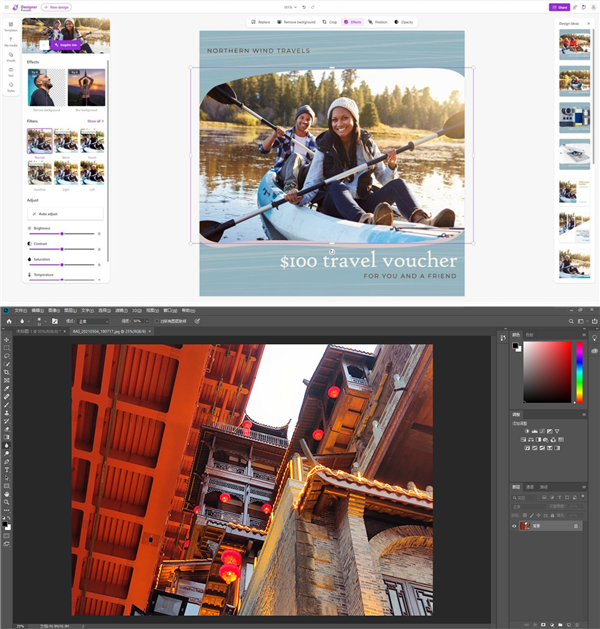The image size is (600, 629).
Task: Click Remove background in Designer top toolbar
Action: (296, 22)
